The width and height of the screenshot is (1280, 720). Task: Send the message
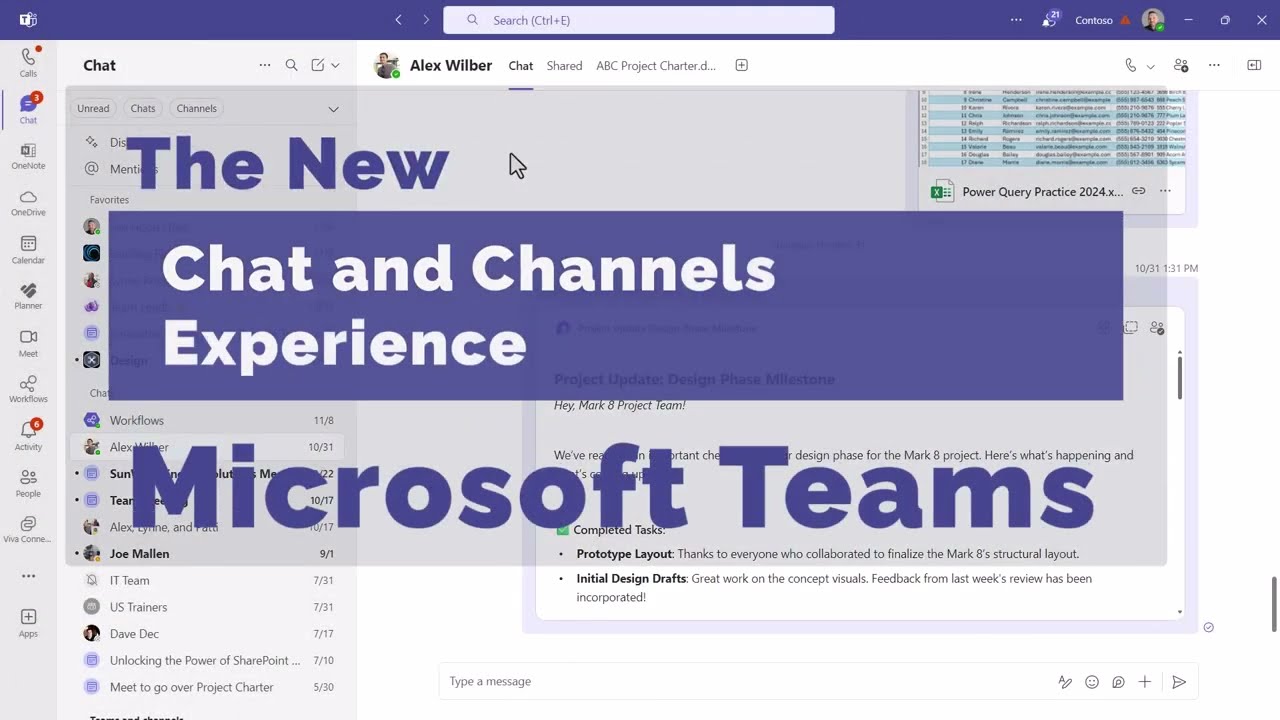pyautogui.click(x=1179, y=682)
